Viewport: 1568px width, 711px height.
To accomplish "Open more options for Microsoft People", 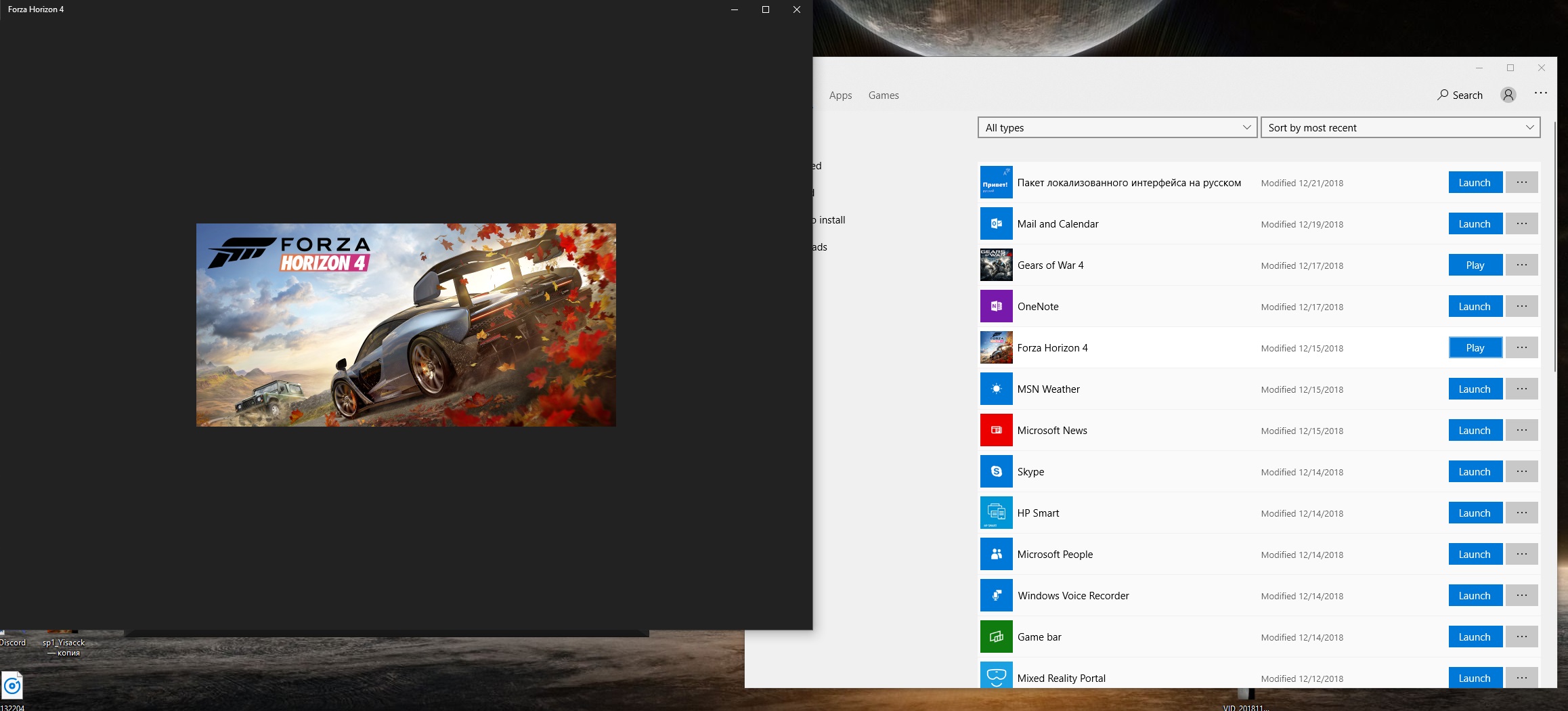I will point(1521,555).
